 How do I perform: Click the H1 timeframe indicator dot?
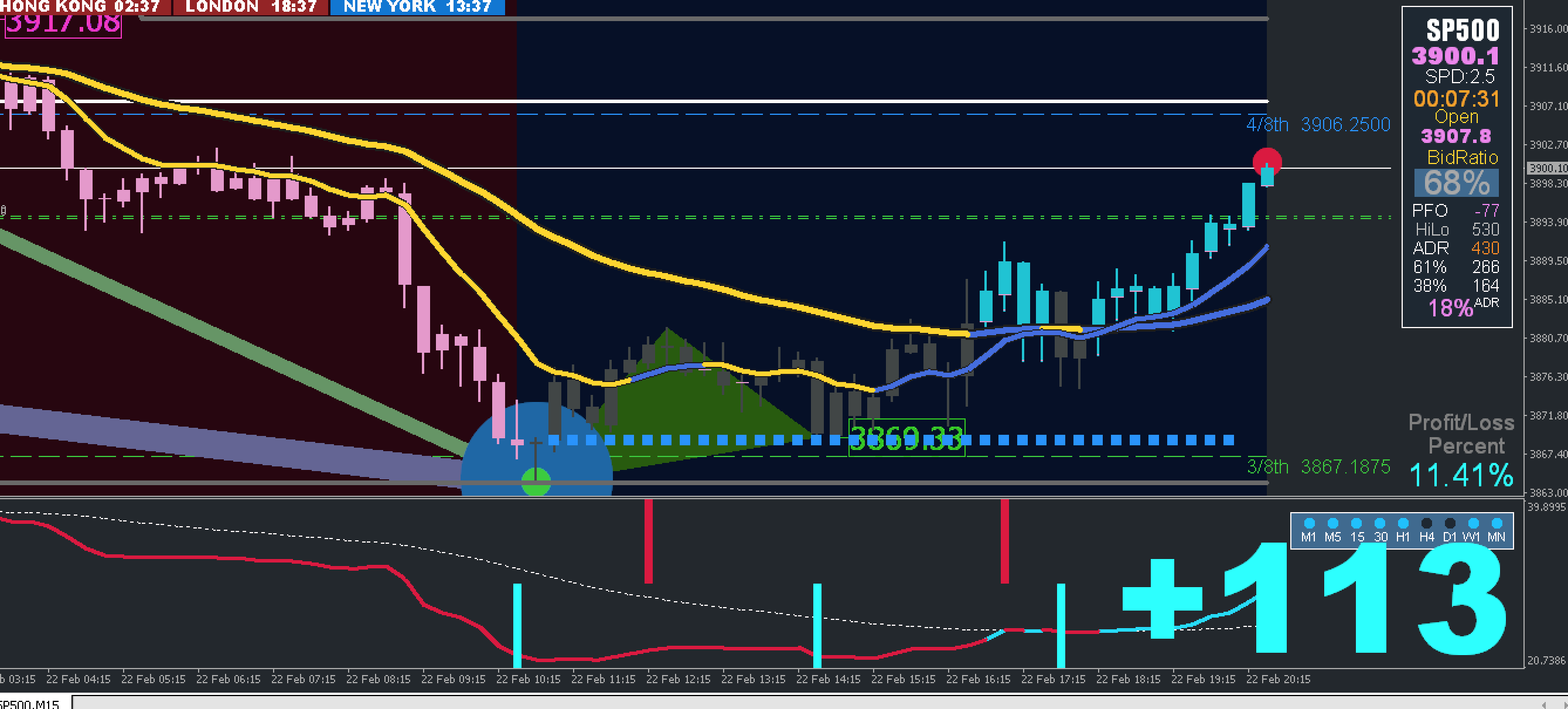[x=1403, y=523]
